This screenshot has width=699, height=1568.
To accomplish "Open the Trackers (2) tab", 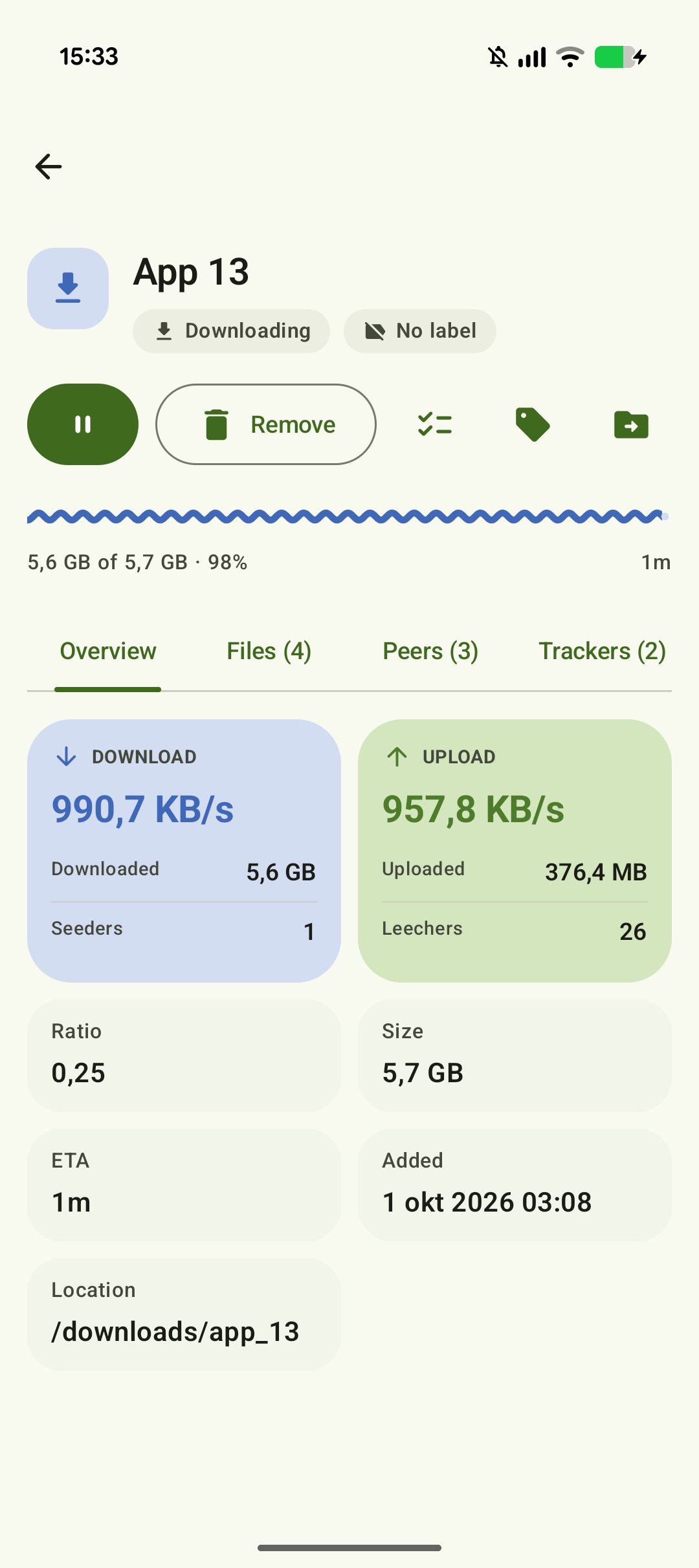I will point(603,651).
